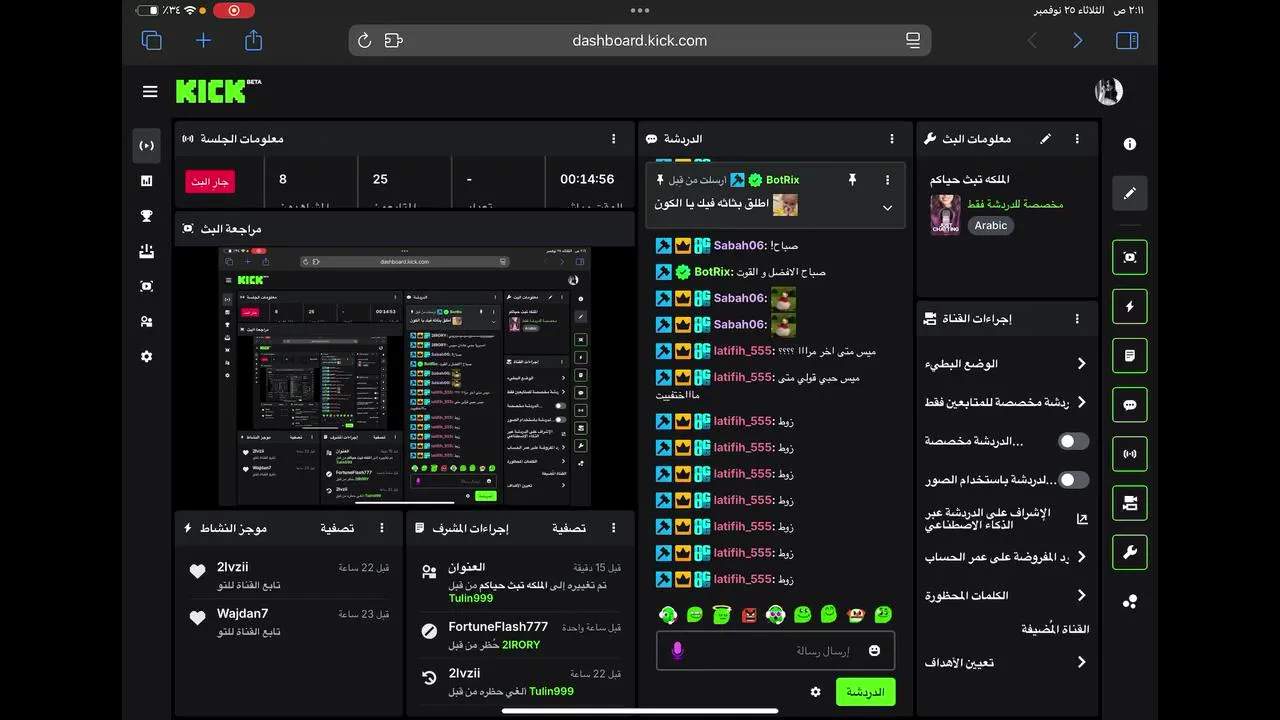This screenshot has height=720, width=1280.
Task: Toggle session info widget in right toolbar
Action: click(1130, 454)
